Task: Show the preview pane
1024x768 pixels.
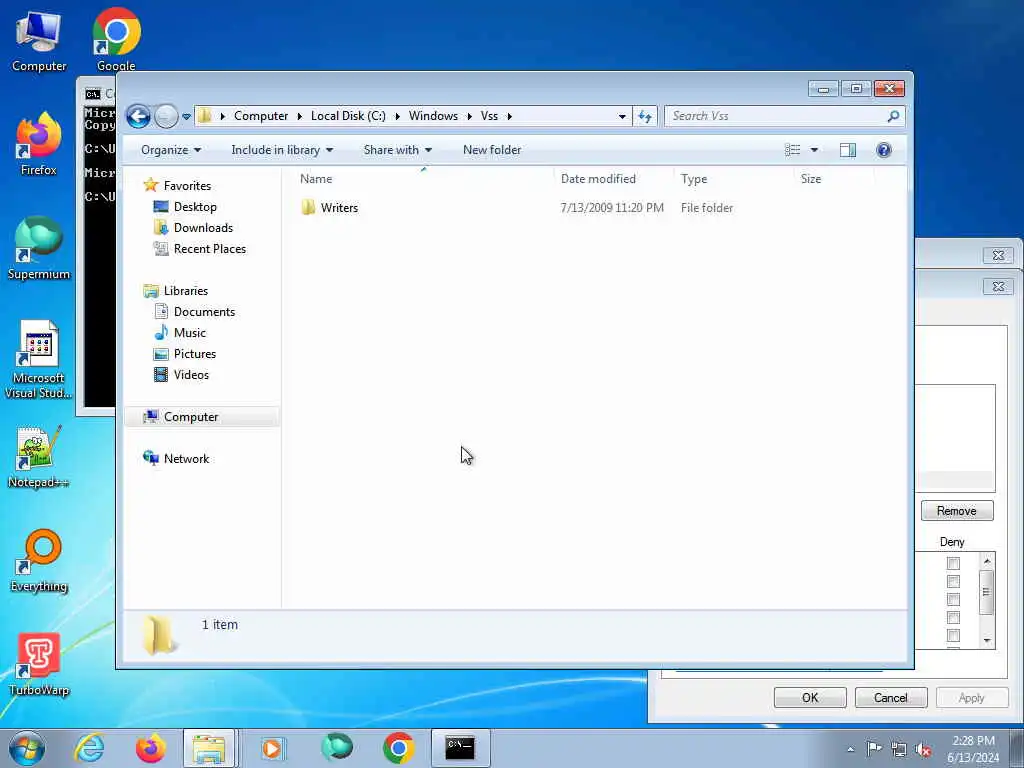Action: pyautogui.click(x=848, y=150)
